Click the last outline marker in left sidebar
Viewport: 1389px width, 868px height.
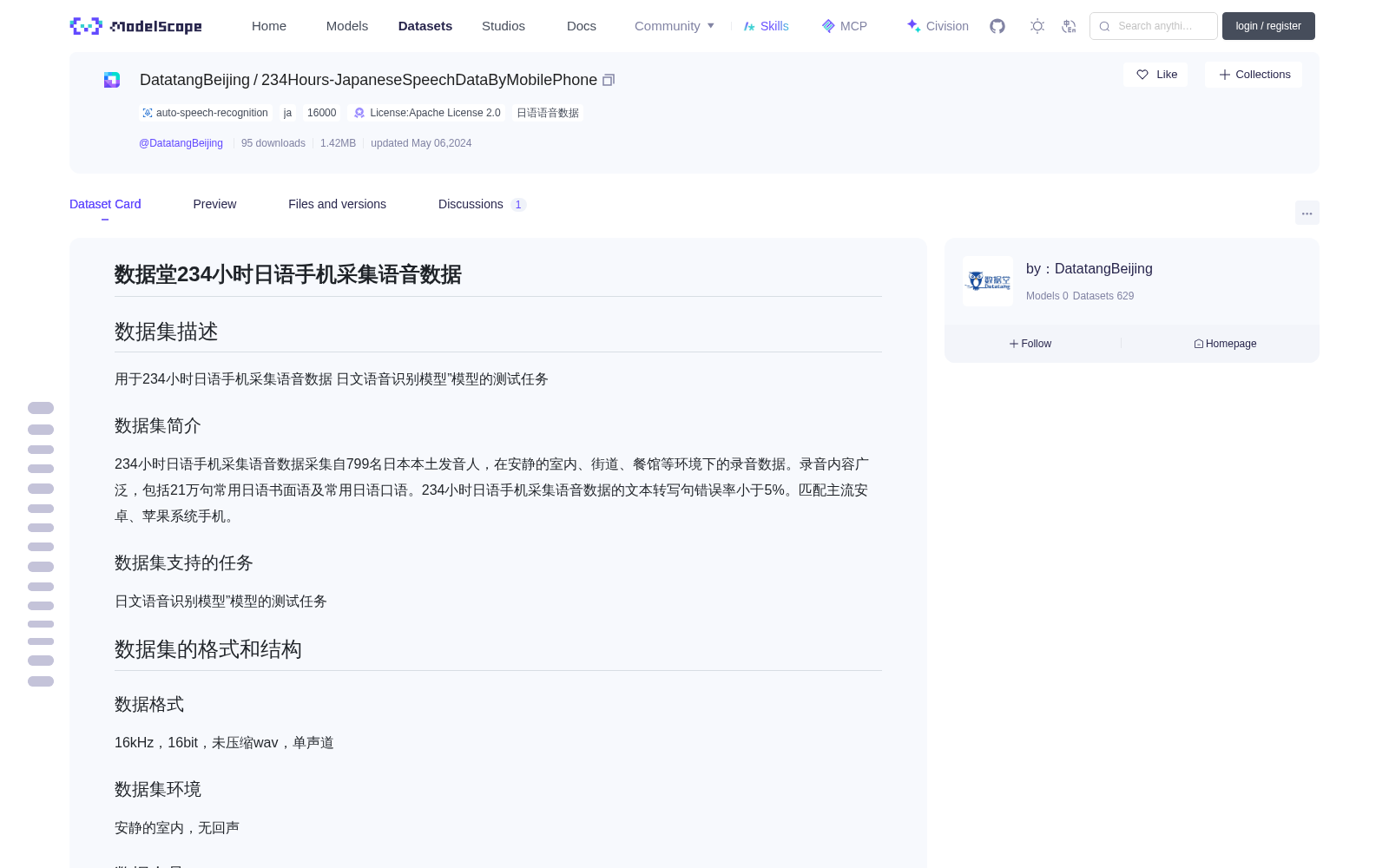pyautogui.click(x=41, y=681)
